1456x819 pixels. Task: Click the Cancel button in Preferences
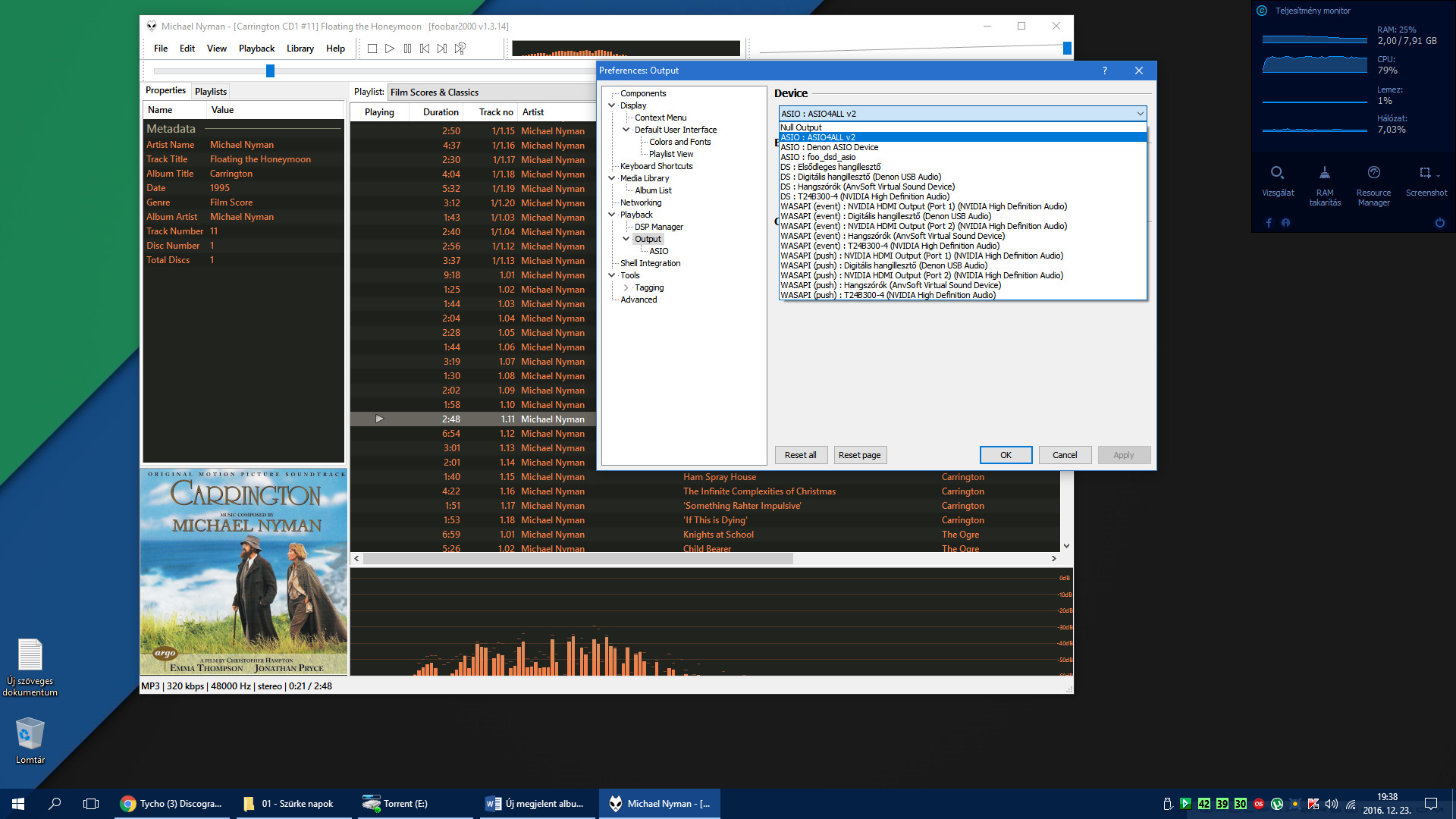tap(1065, 455)
